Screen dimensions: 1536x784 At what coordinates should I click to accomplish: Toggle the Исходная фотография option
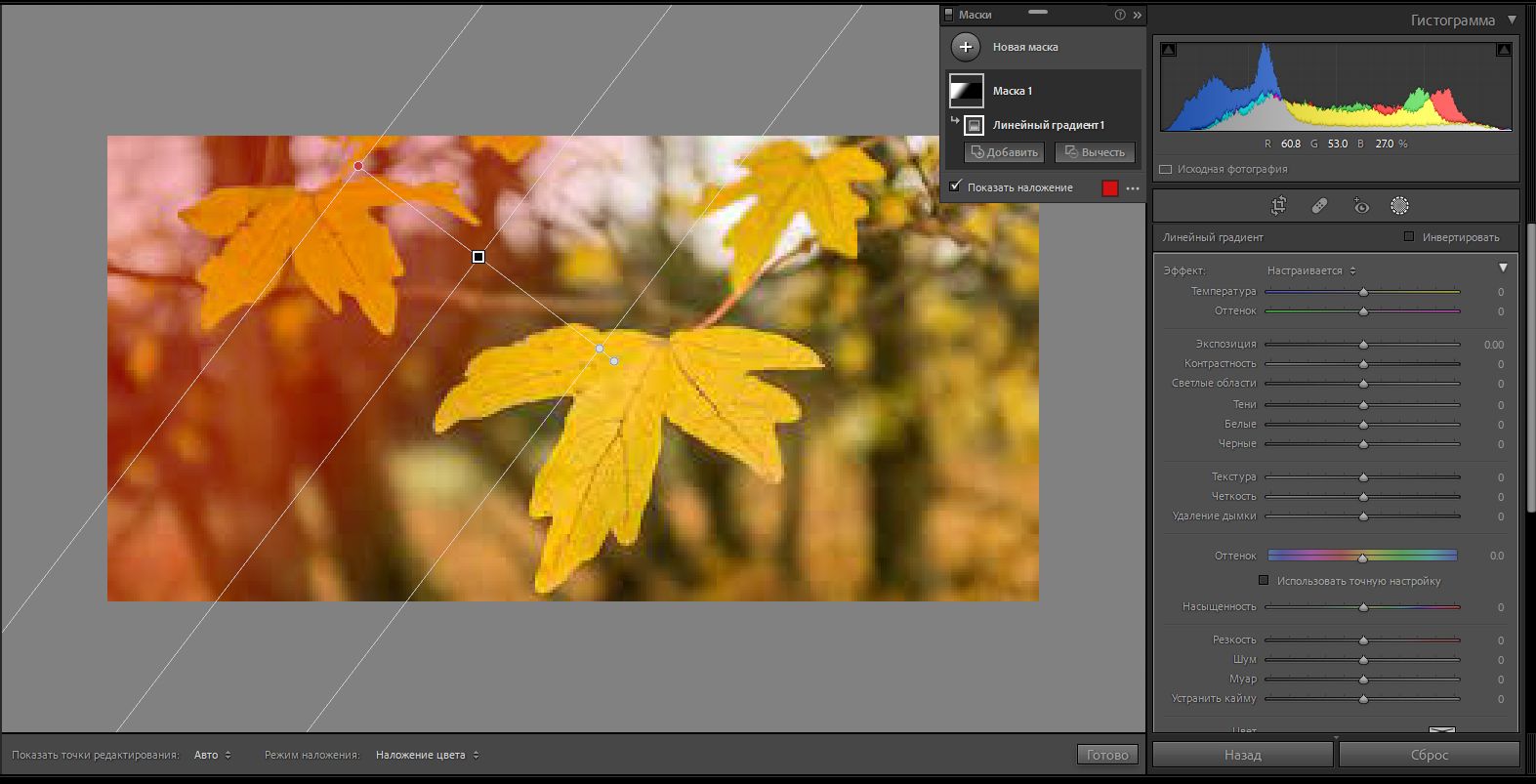pos(1165,169)
